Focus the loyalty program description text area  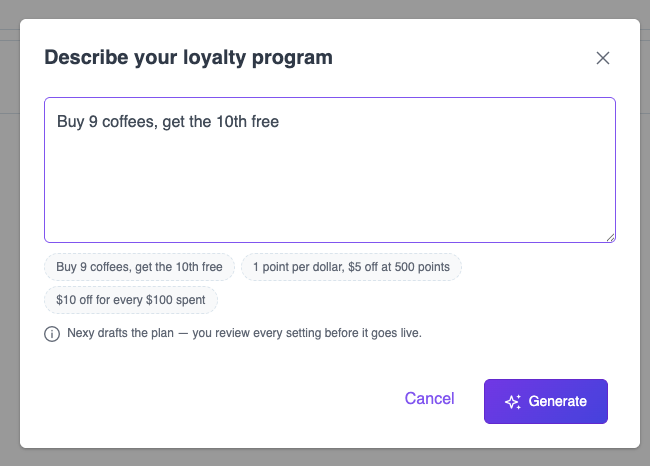[x=330, y=170]
